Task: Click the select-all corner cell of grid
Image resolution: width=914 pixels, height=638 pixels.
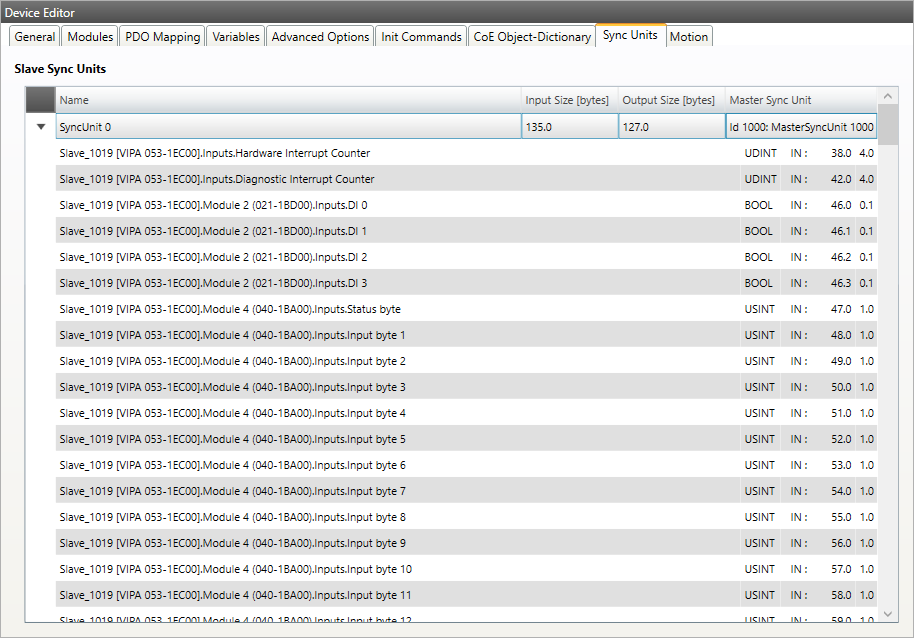Action: coord(41,100)
